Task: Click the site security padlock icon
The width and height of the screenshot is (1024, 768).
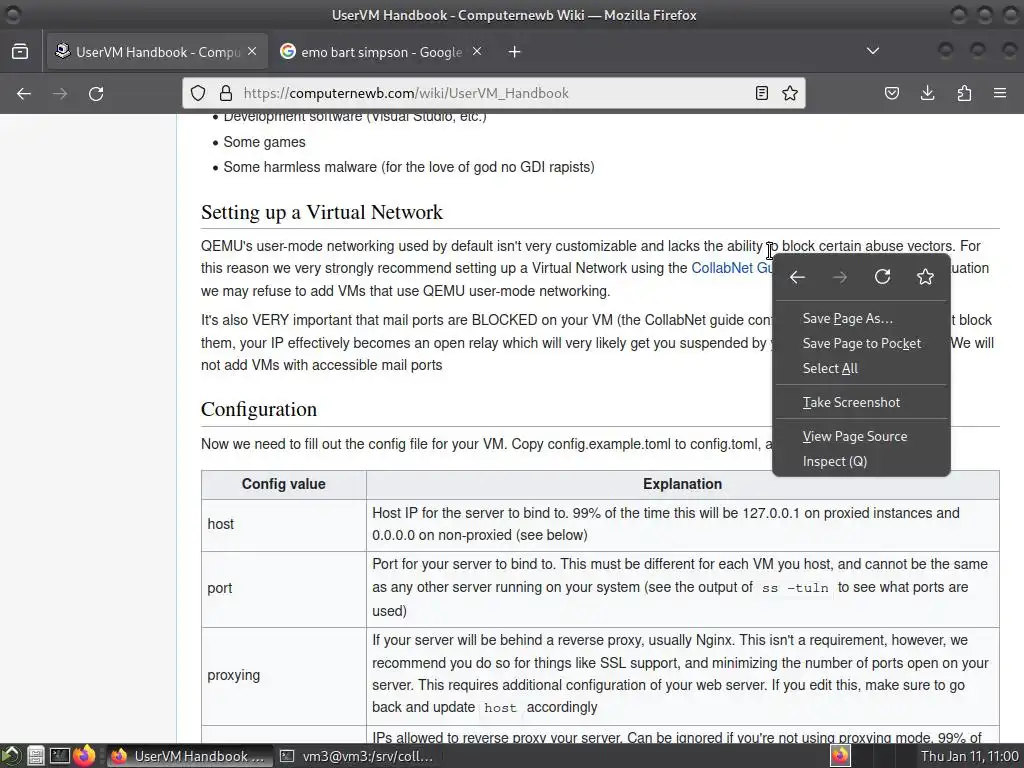Action: 225,93
